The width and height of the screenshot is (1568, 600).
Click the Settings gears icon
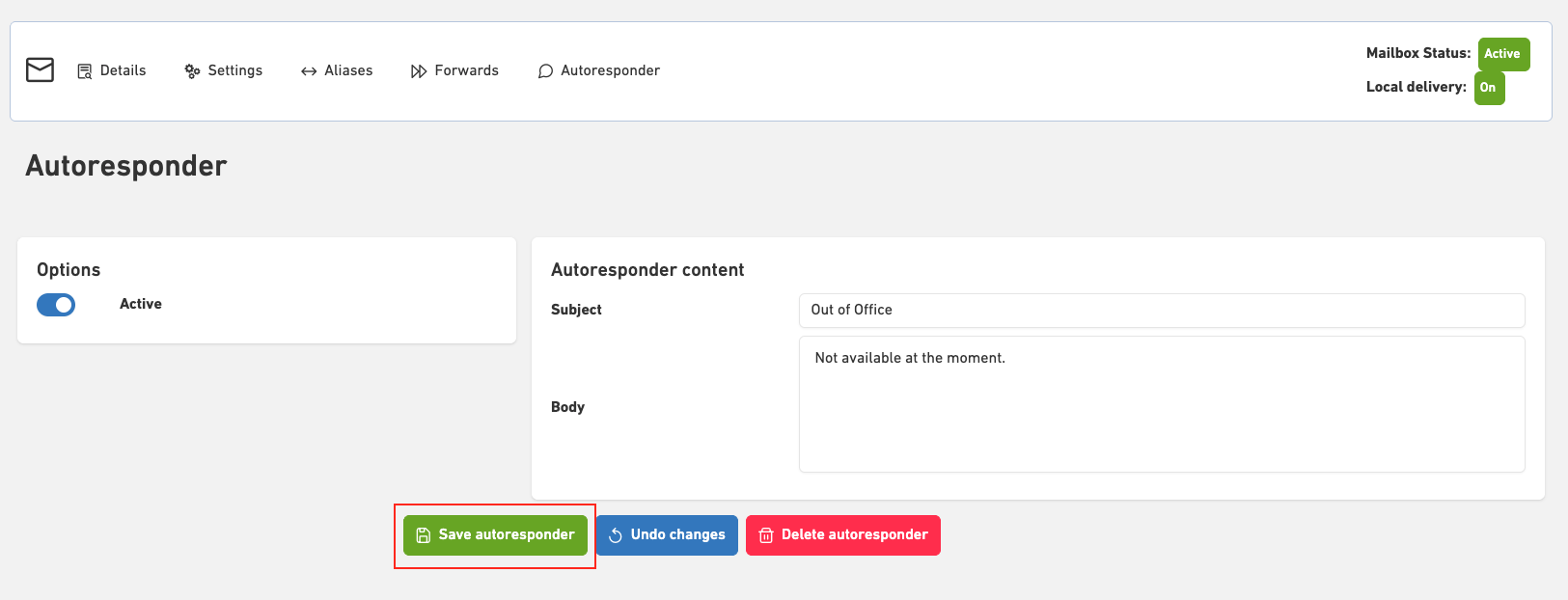coord(192,71)
